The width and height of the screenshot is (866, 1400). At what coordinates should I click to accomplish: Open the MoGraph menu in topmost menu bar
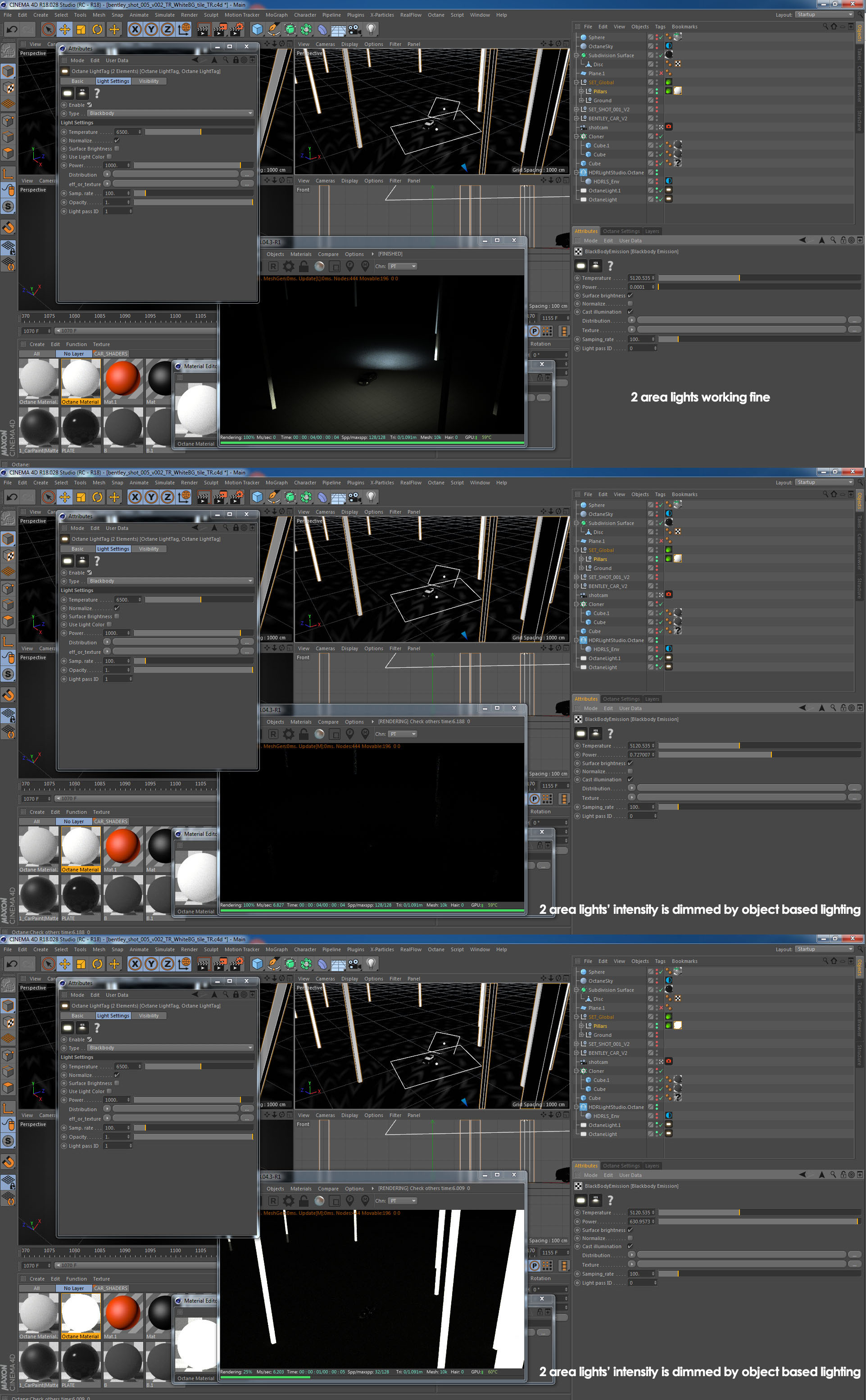point(276,15)
